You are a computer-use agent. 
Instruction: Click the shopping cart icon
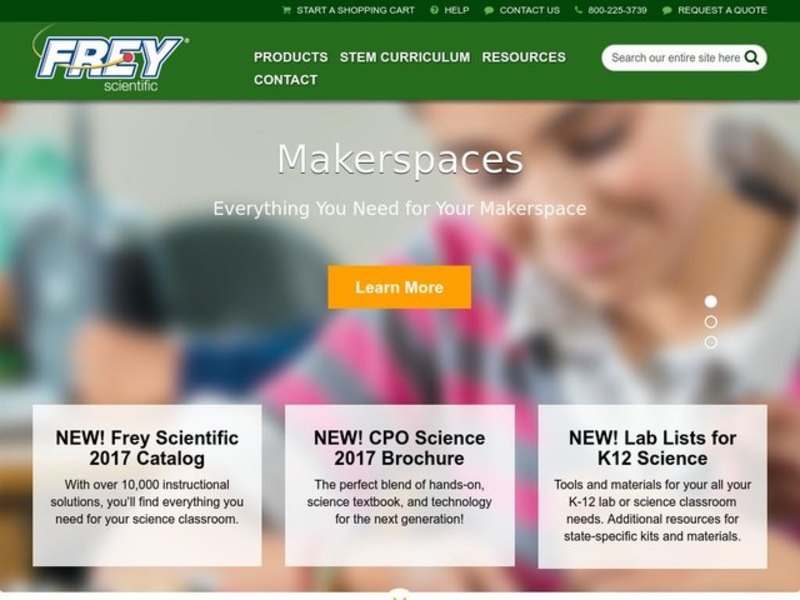[286, 10]
